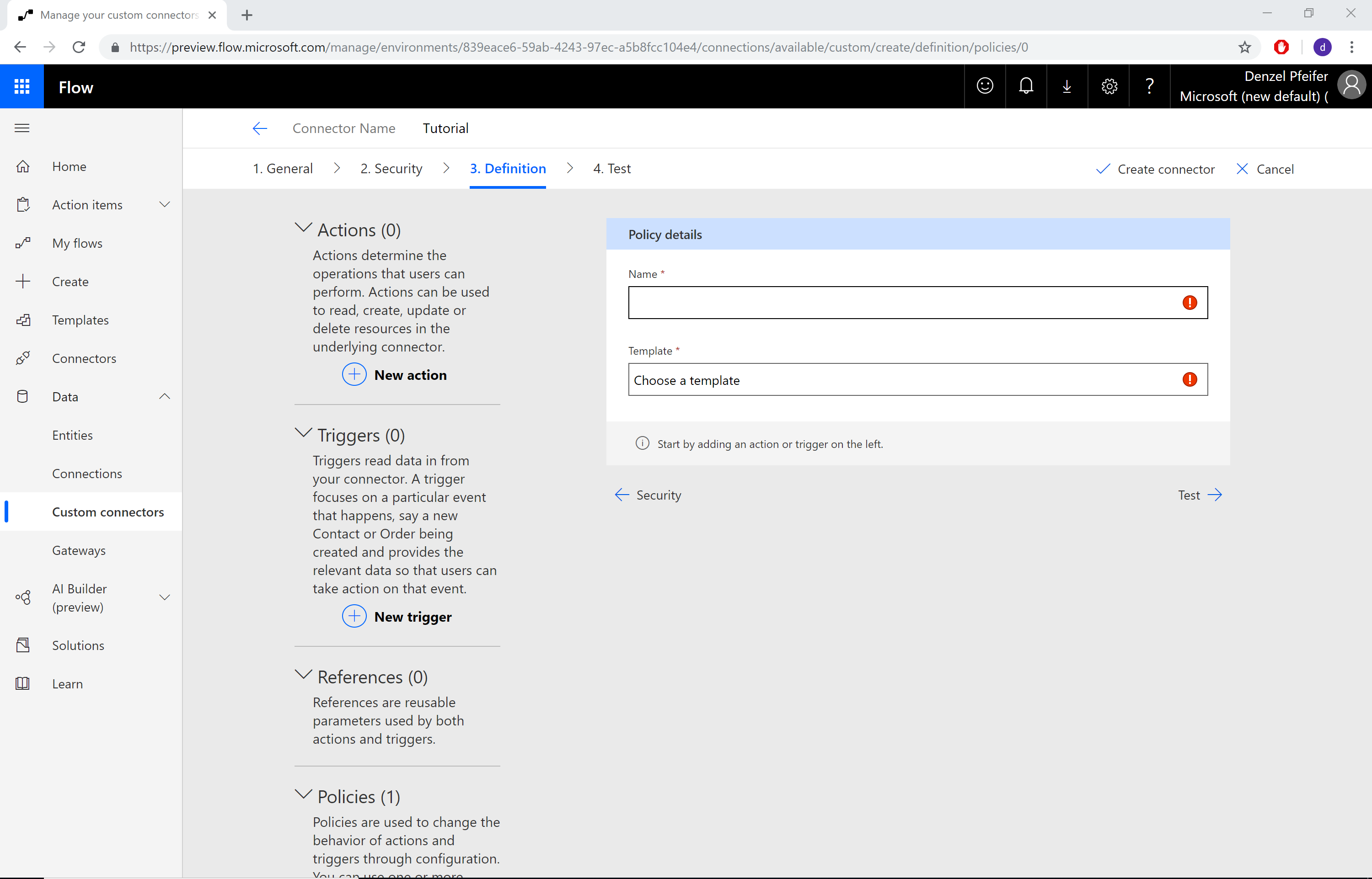Expand the Triggers section collapse toggle

[x=303, y=433]
